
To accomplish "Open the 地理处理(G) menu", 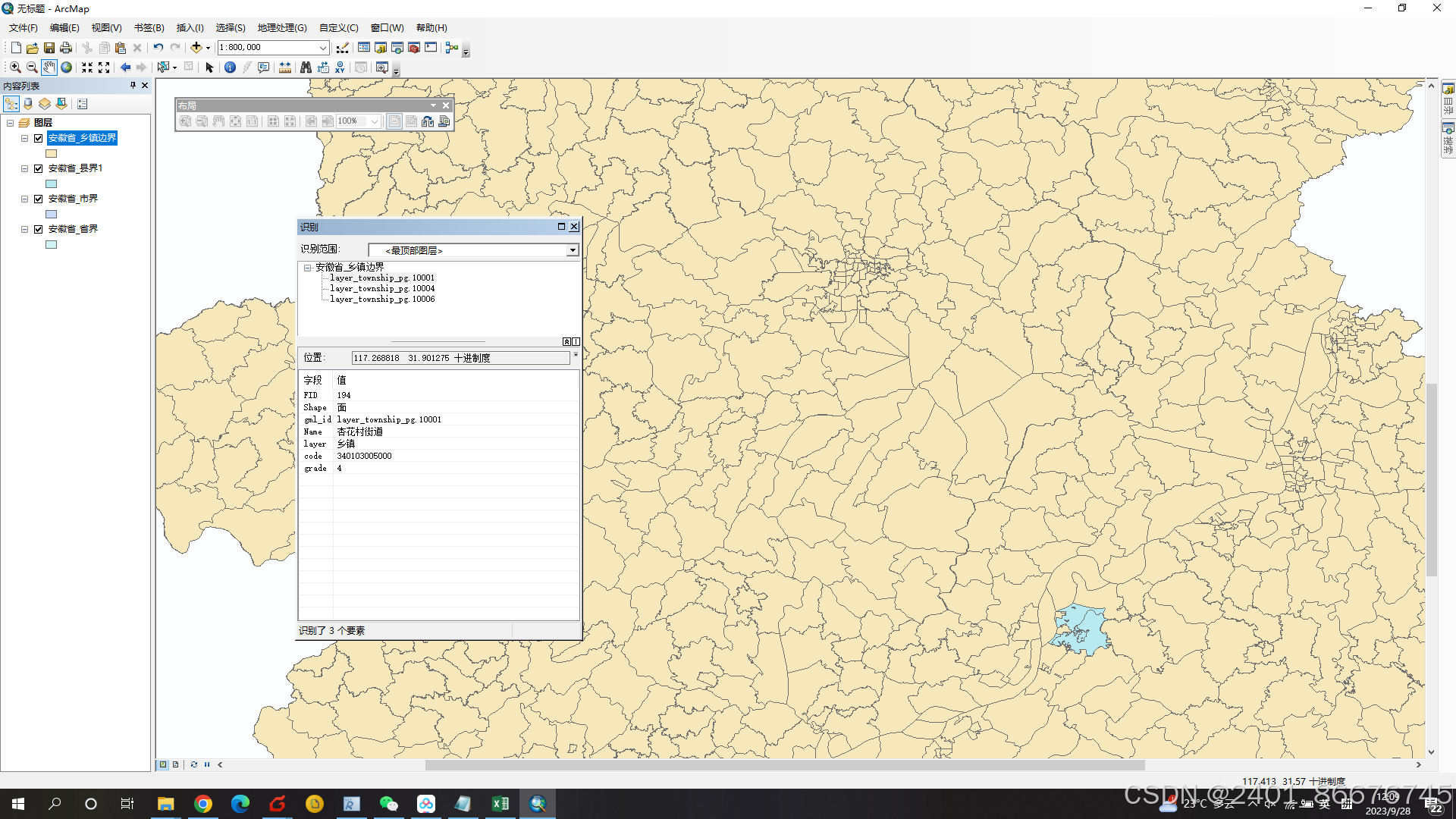I will (x=281, y=28).
